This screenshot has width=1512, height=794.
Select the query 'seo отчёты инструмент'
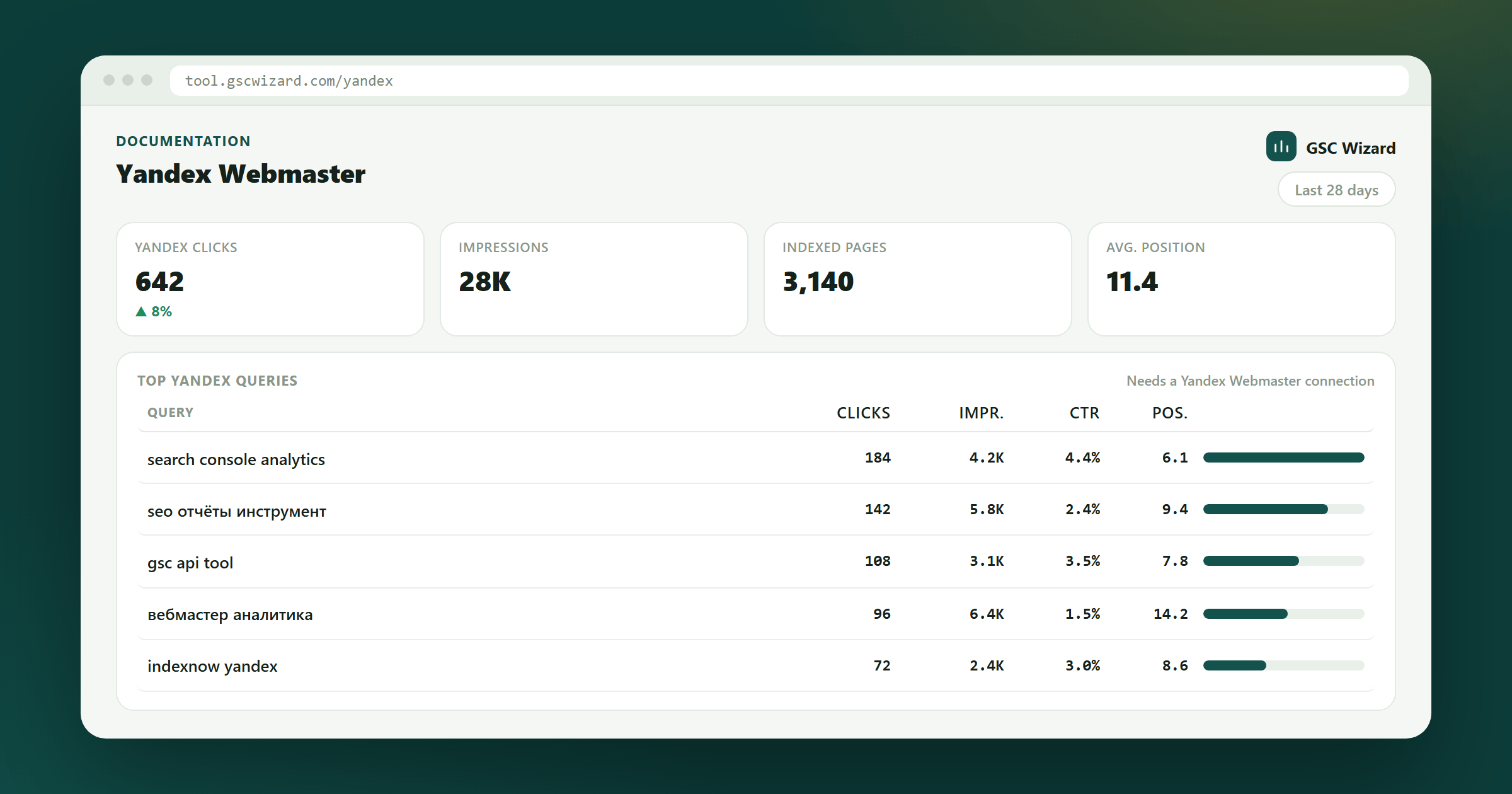237,511
